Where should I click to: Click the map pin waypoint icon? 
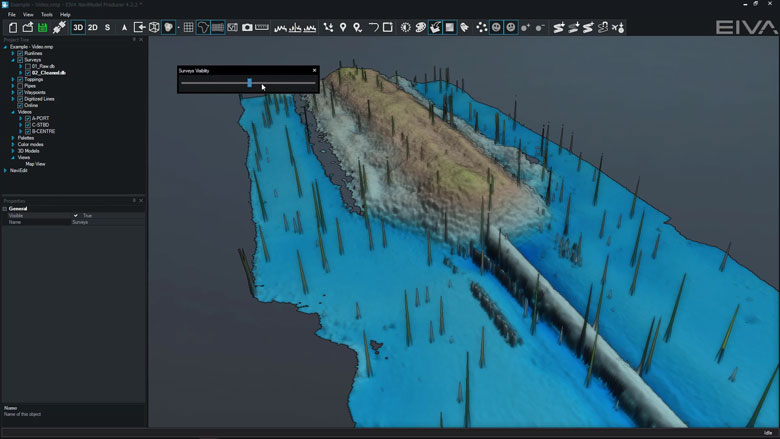[x=343, y=27]
